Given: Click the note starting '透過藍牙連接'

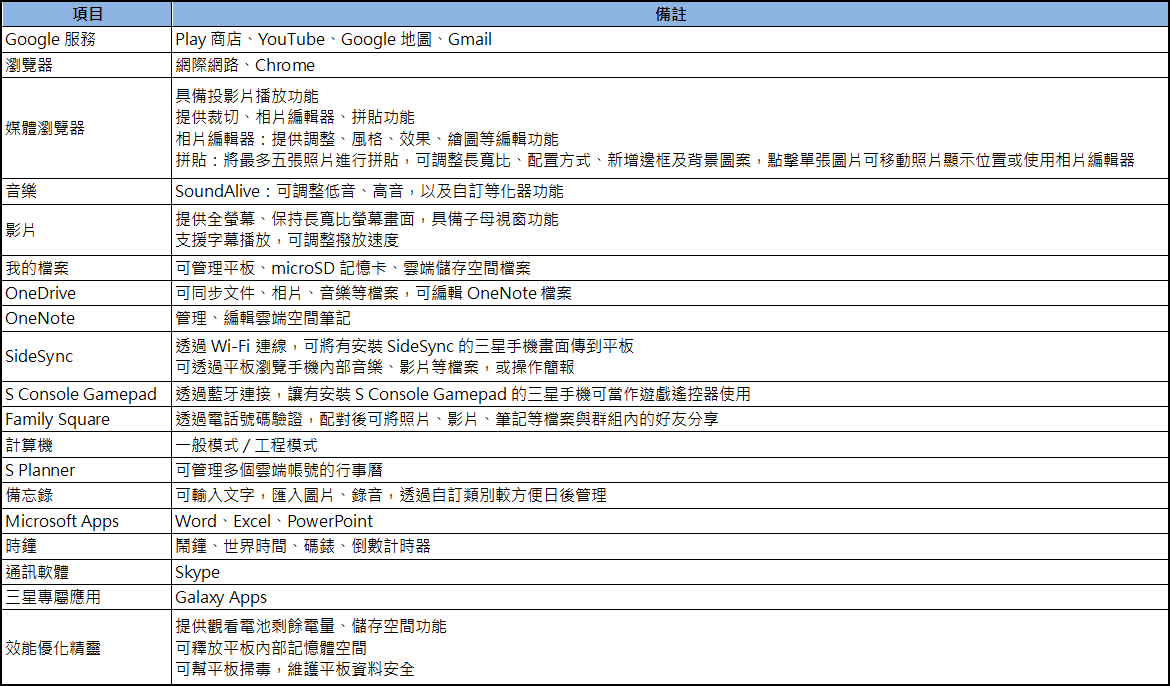Looking at the screenshot, I should coord(463,394).
